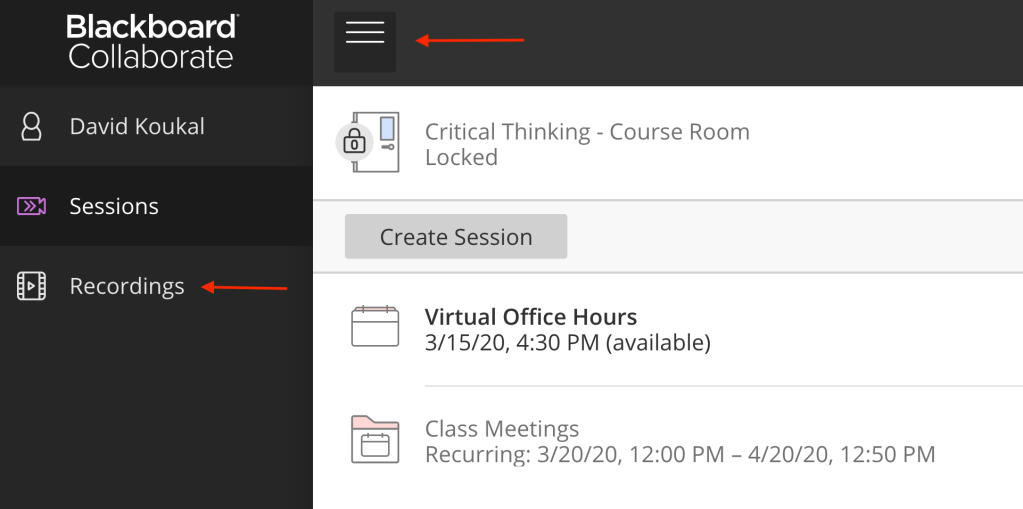Click the Virtual Office Hours calendar icon
Screen dimensions: 1023x509
coord(375,327)
